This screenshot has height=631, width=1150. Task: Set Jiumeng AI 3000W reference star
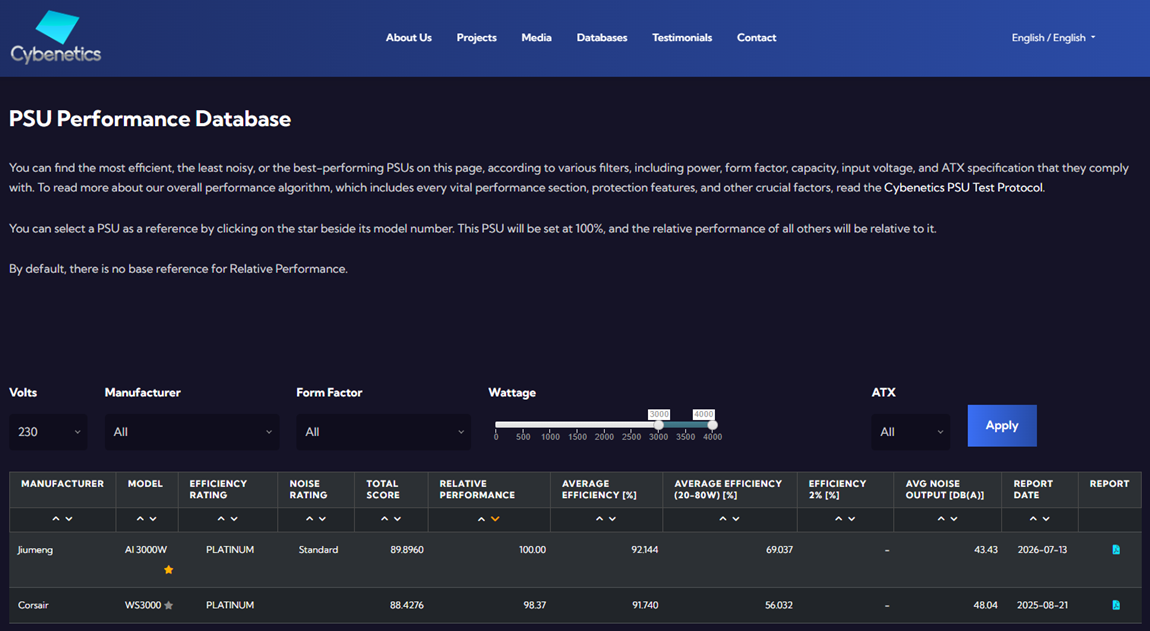pos(169,569)
